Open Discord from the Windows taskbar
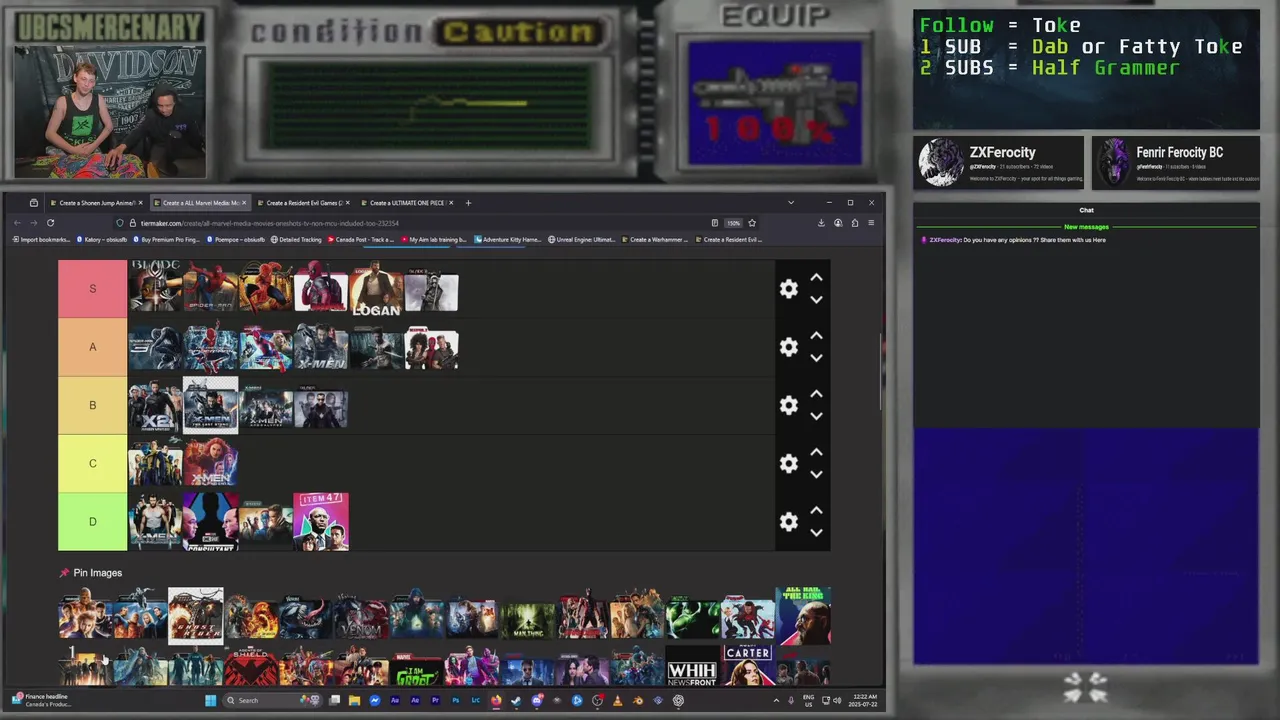This screenshot has height=720, width=1280. [x=536, y=700]
